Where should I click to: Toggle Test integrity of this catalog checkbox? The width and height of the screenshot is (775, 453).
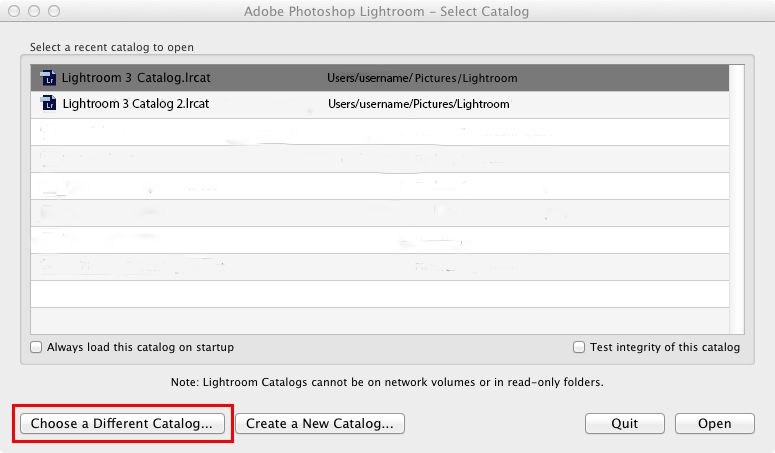[x=579, y=348]
